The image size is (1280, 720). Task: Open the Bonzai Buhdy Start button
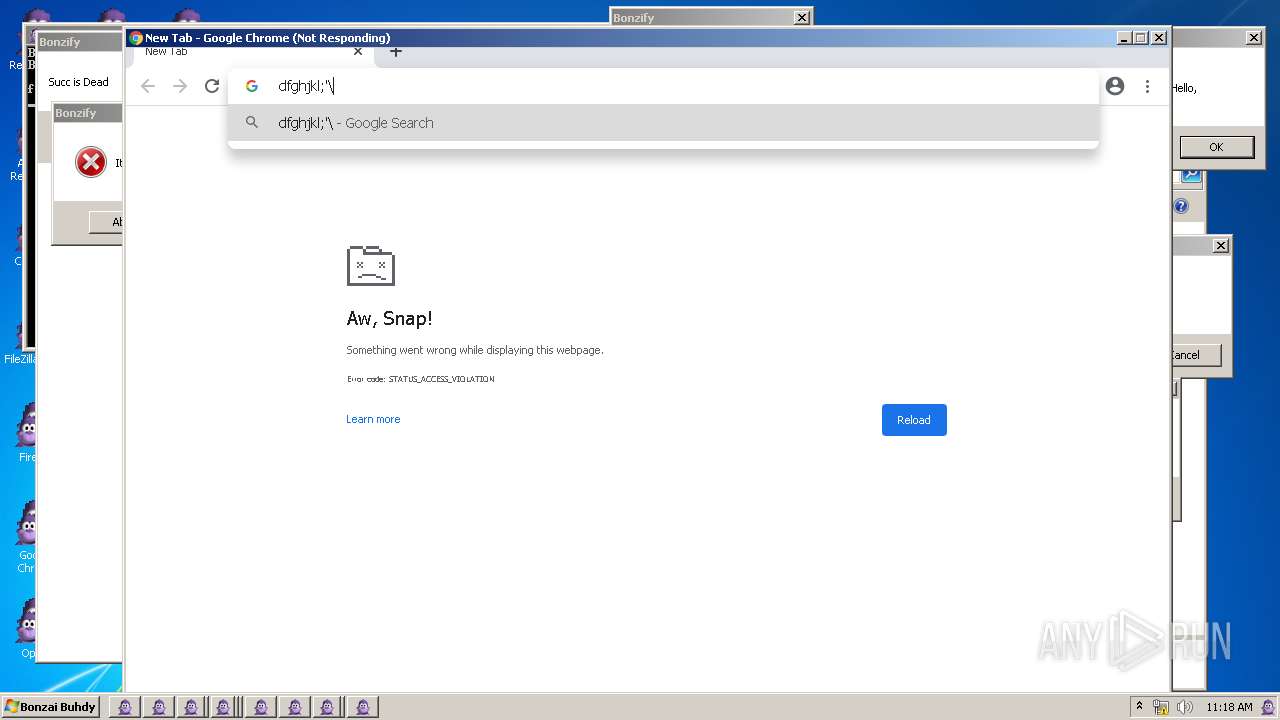pyautogui.click(x=50, y=707)
